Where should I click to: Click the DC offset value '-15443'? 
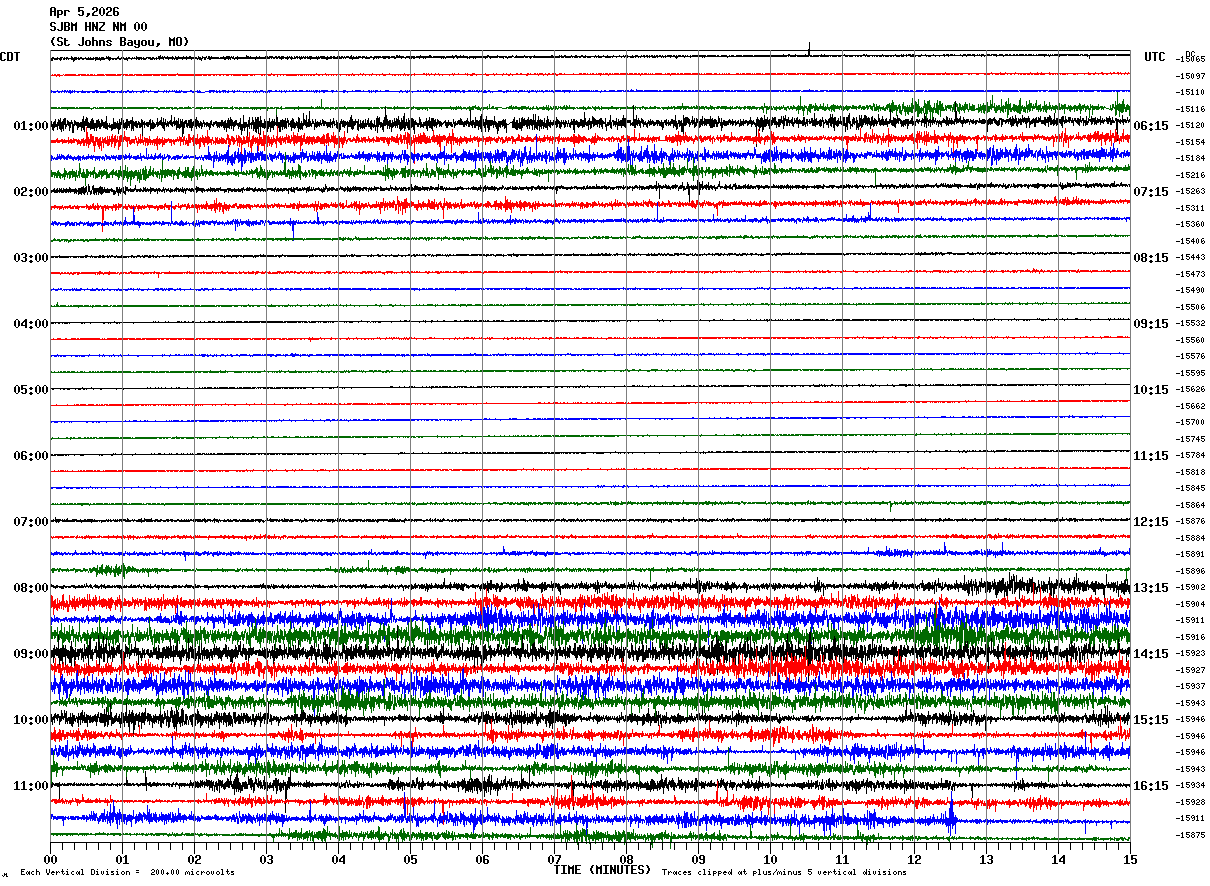click(x=1190, y=258)
